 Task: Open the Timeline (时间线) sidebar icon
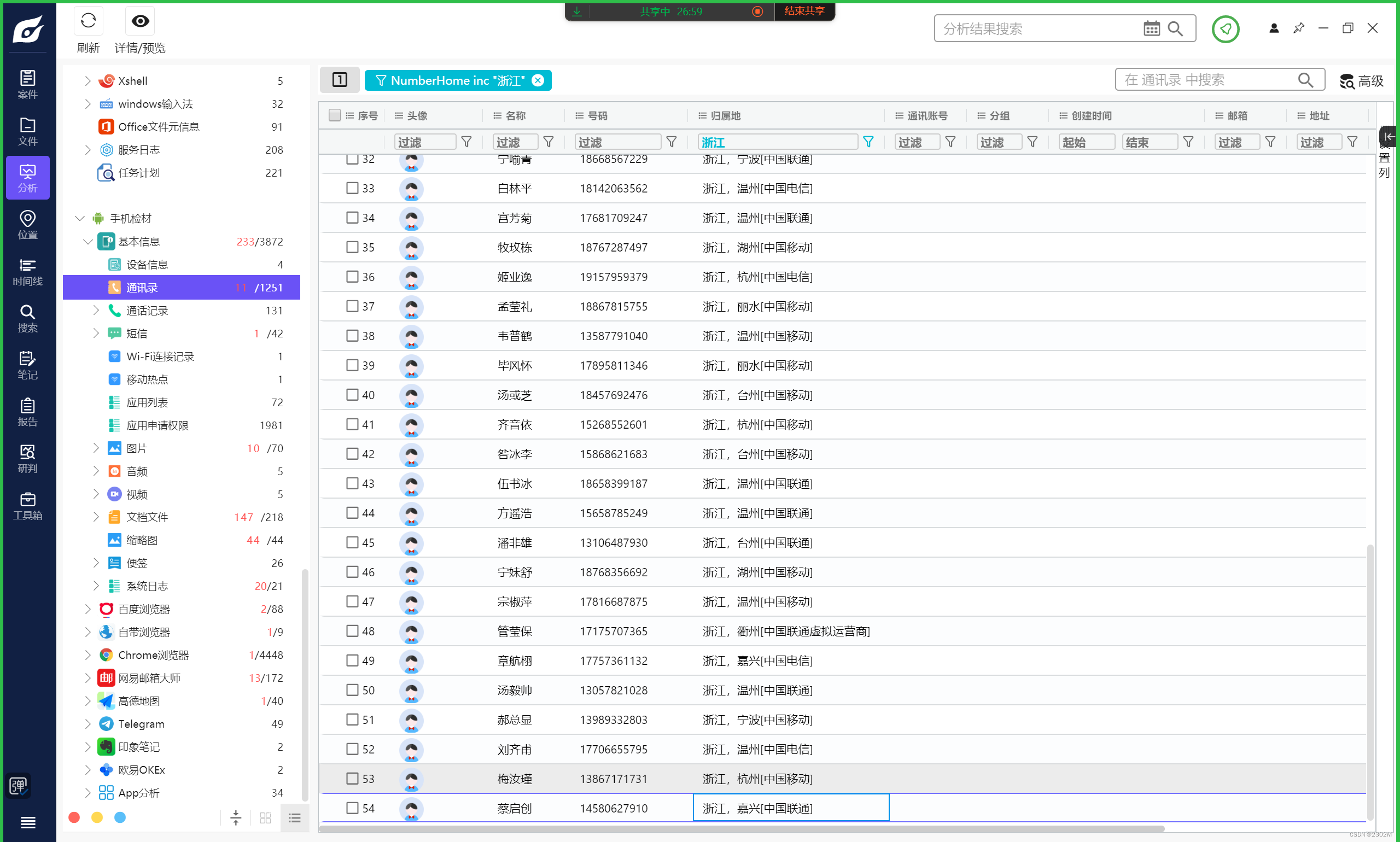pyautogui.click(x=27, y=272)
